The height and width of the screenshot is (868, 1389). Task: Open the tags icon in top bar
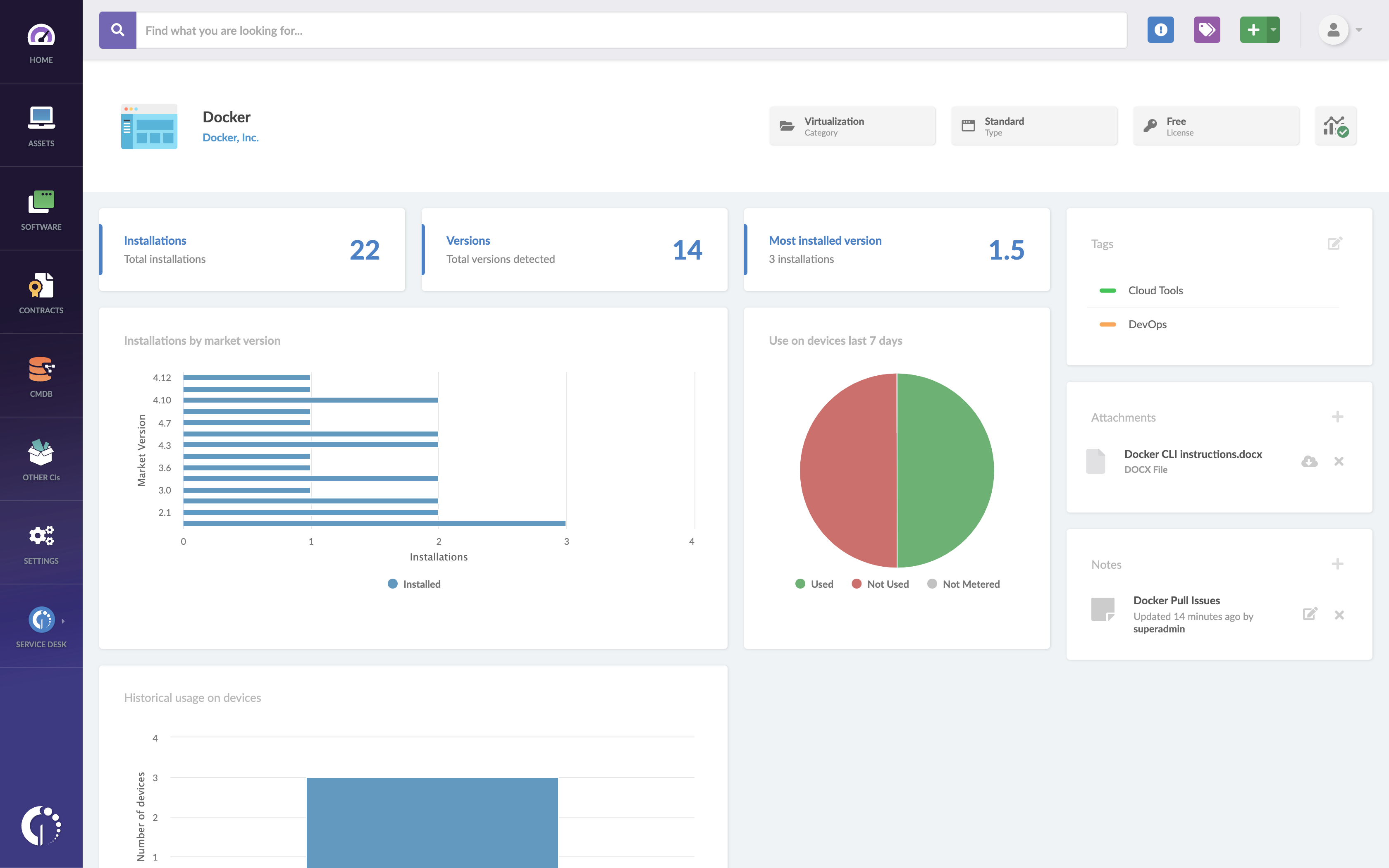click(1208, 30)
